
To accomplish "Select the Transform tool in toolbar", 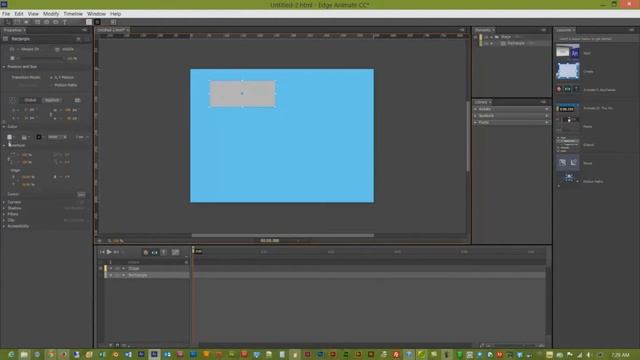I will tap(17, 22).
